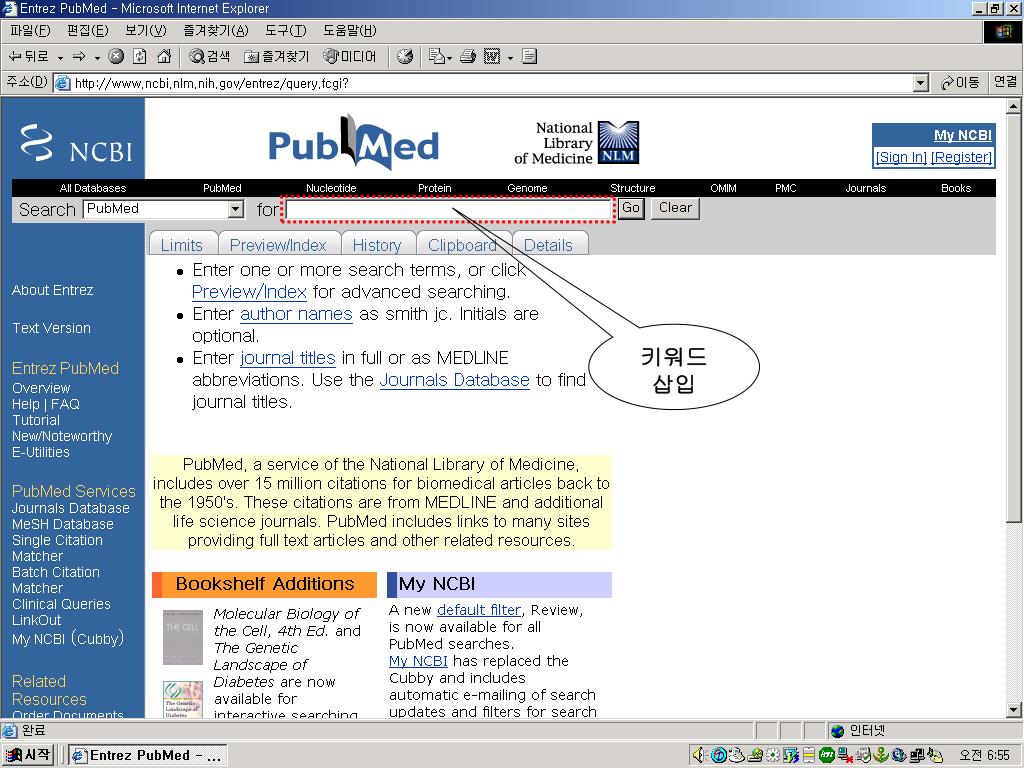The height and width of the screenshot is (768, 1024).
Task: Click the Go search button
Action: click(631, 208)
